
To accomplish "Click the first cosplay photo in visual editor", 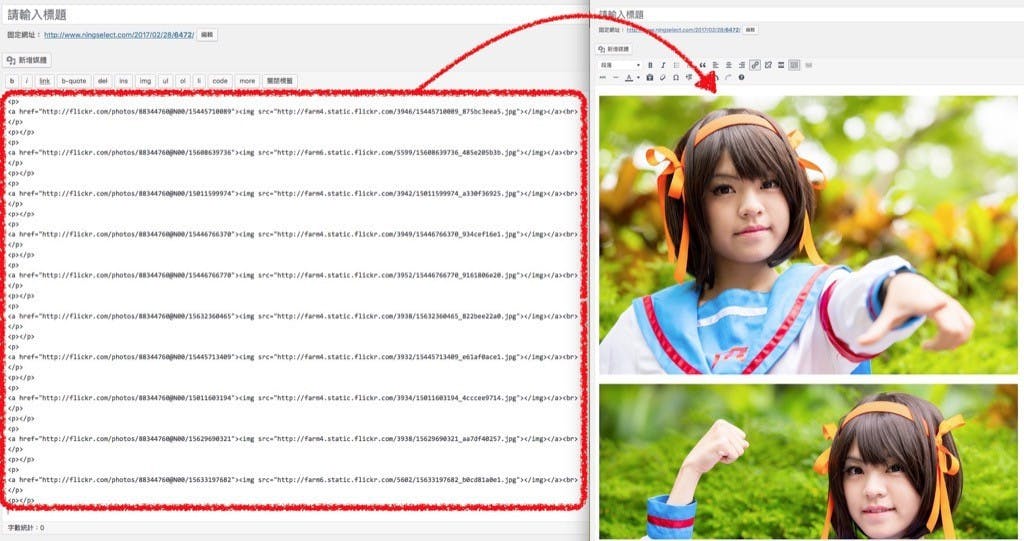I will 808,235.
